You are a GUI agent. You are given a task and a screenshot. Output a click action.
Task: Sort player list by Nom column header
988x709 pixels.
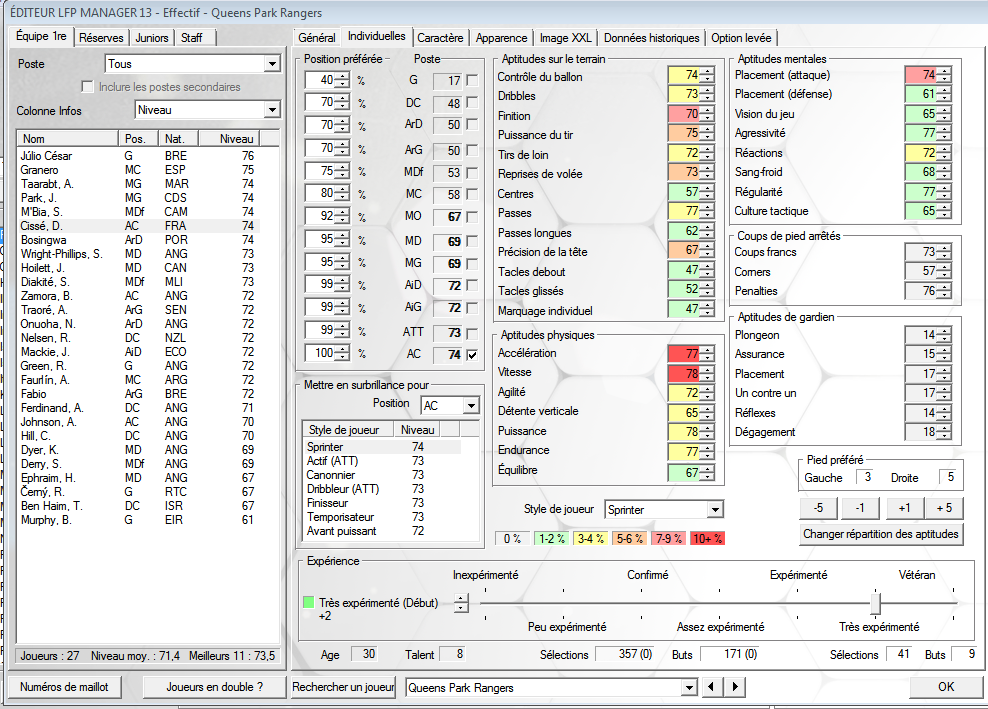(x=68, y=139)
